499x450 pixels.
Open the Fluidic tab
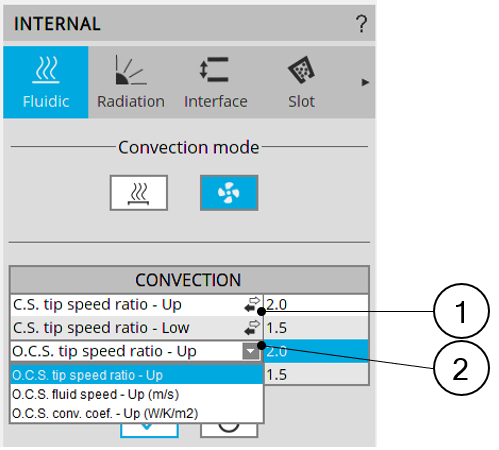[x=46, y=82]
